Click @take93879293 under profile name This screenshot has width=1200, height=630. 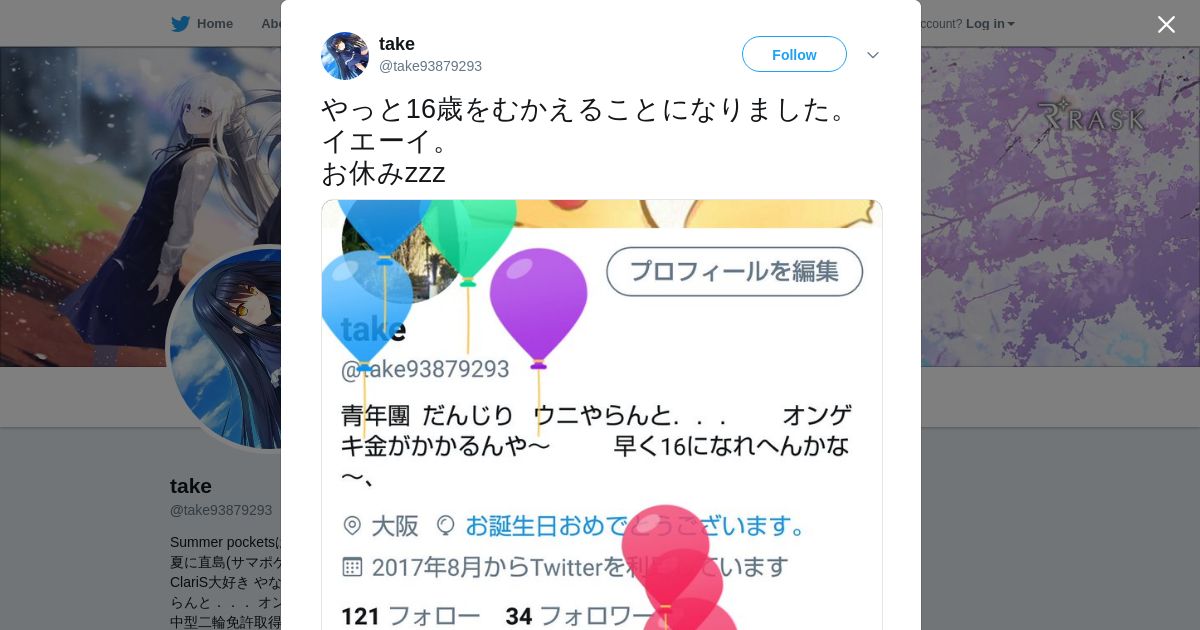[221, 510]
